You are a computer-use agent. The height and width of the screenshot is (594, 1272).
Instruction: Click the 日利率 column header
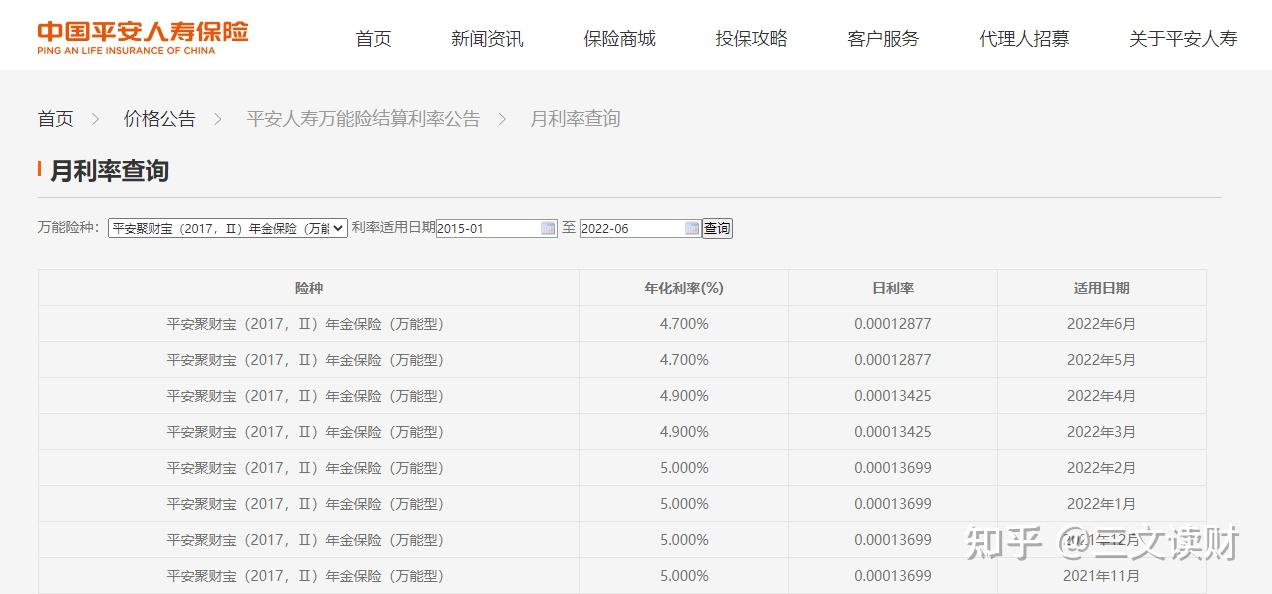[893, 288]
